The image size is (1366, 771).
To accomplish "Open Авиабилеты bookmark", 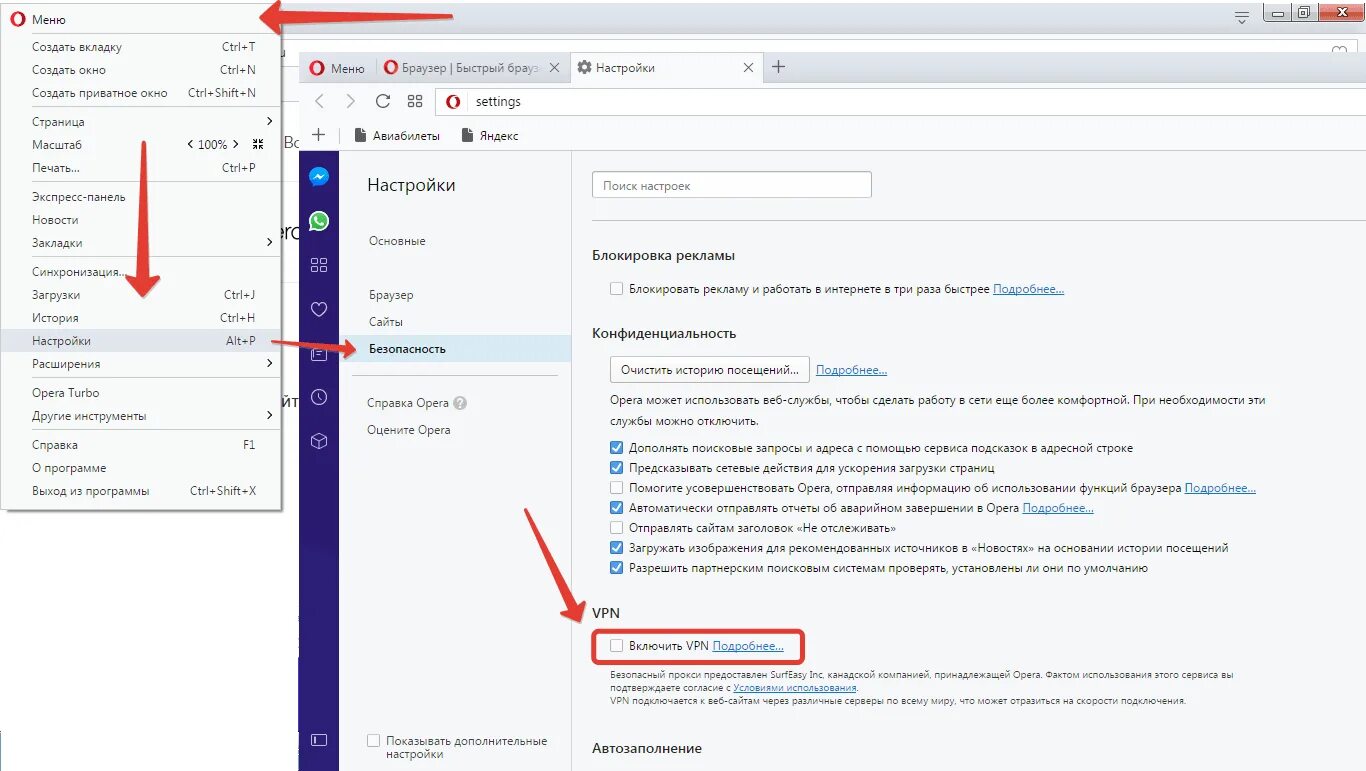I will pyautogui.click(x=397, y=136).
